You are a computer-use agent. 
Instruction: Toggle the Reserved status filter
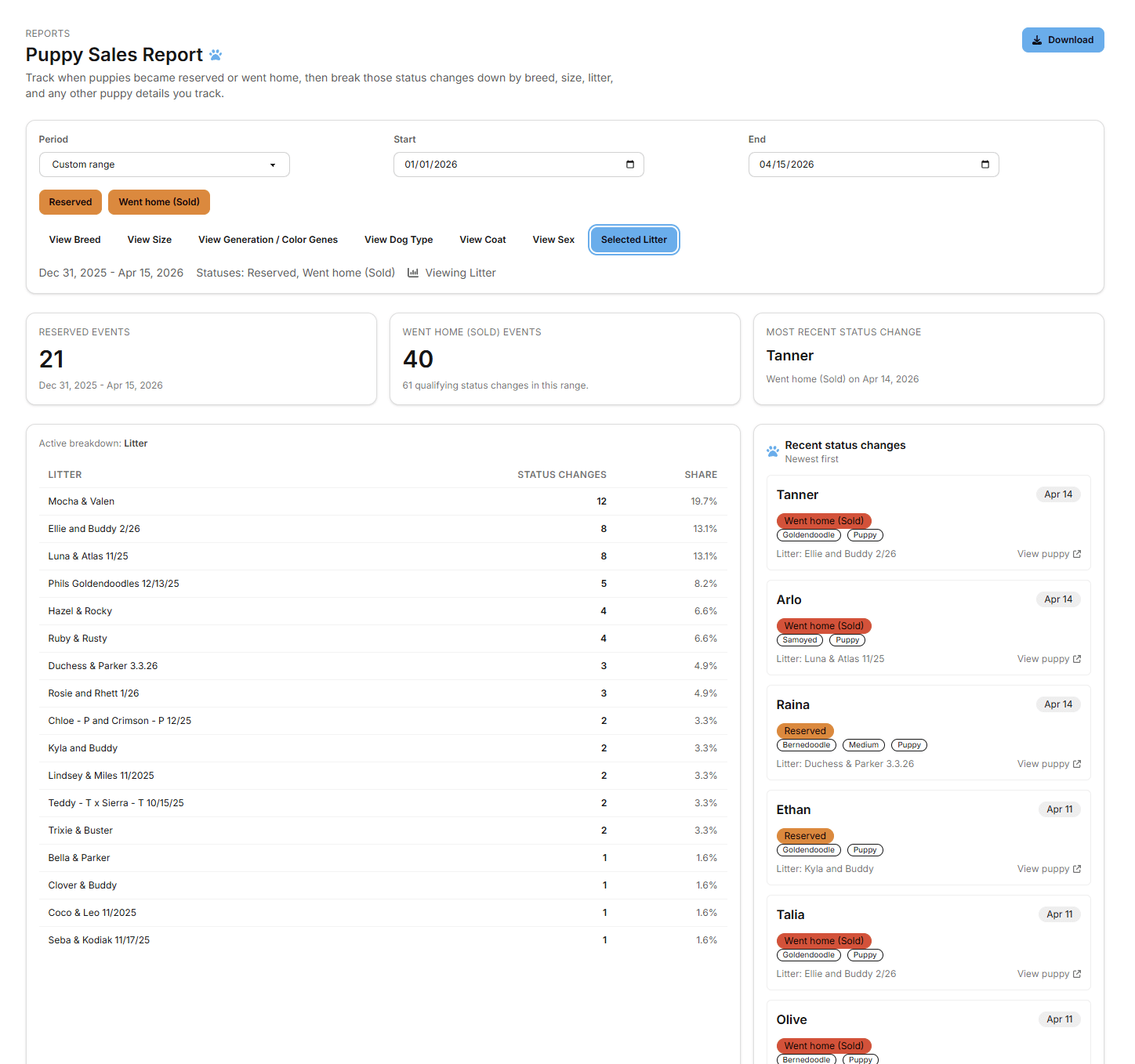click(x=70, y=201)
